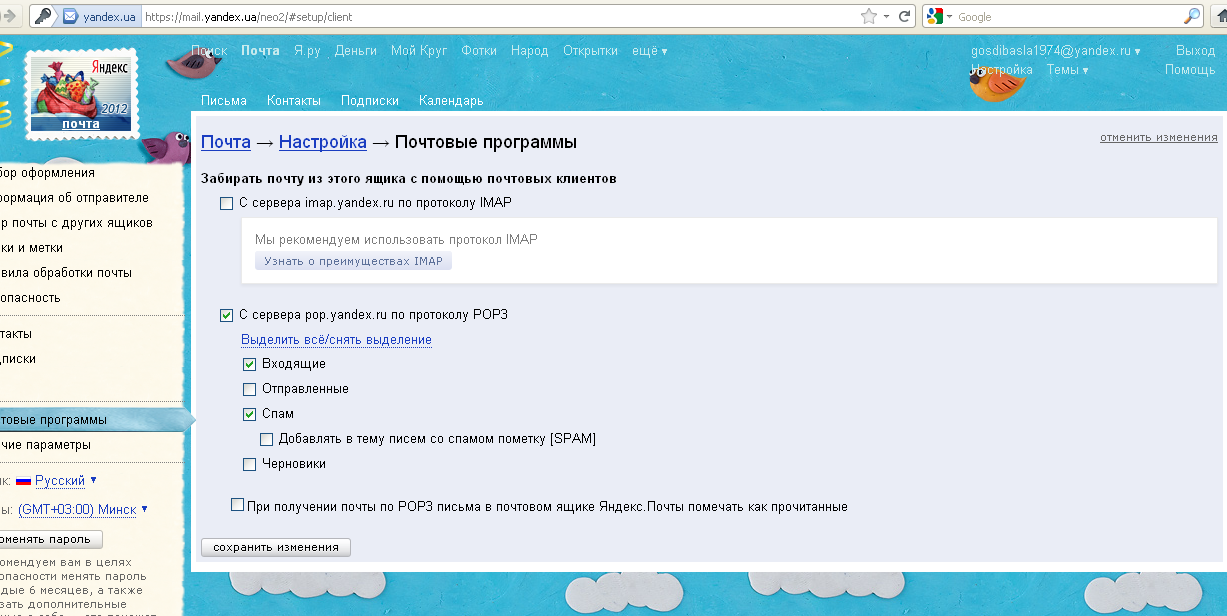
Task: Enable the imap.yandex.ru IMAP checkbox
Action: (226, 203)
